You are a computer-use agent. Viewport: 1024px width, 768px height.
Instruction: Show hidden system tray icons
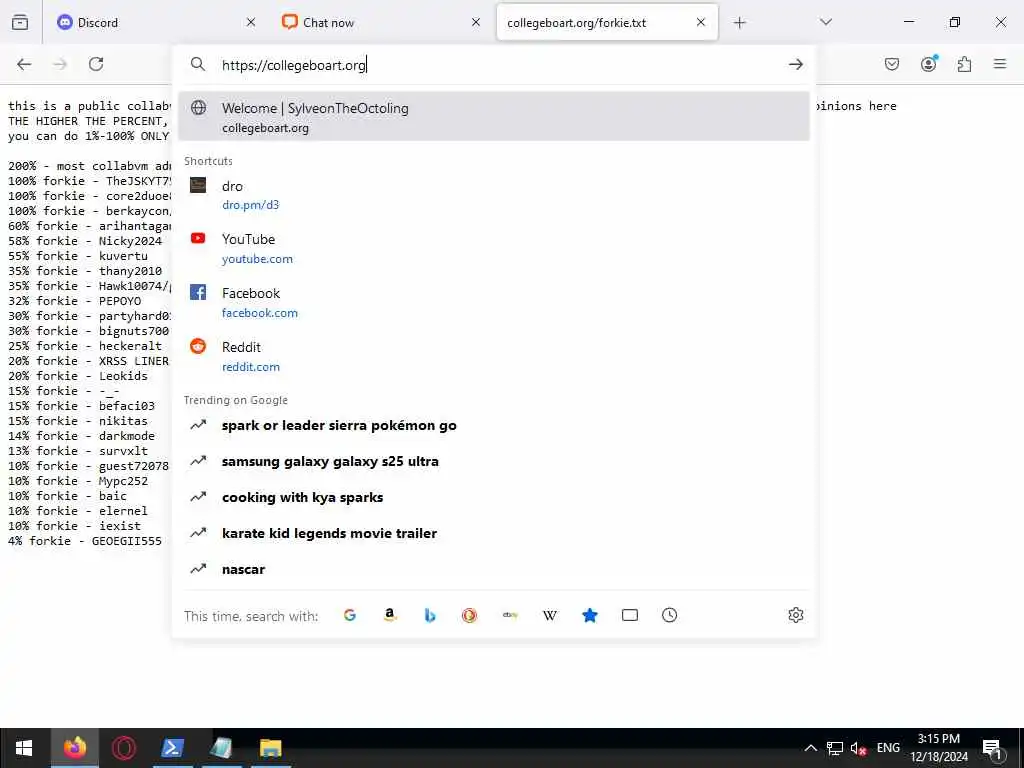(810, 748)
